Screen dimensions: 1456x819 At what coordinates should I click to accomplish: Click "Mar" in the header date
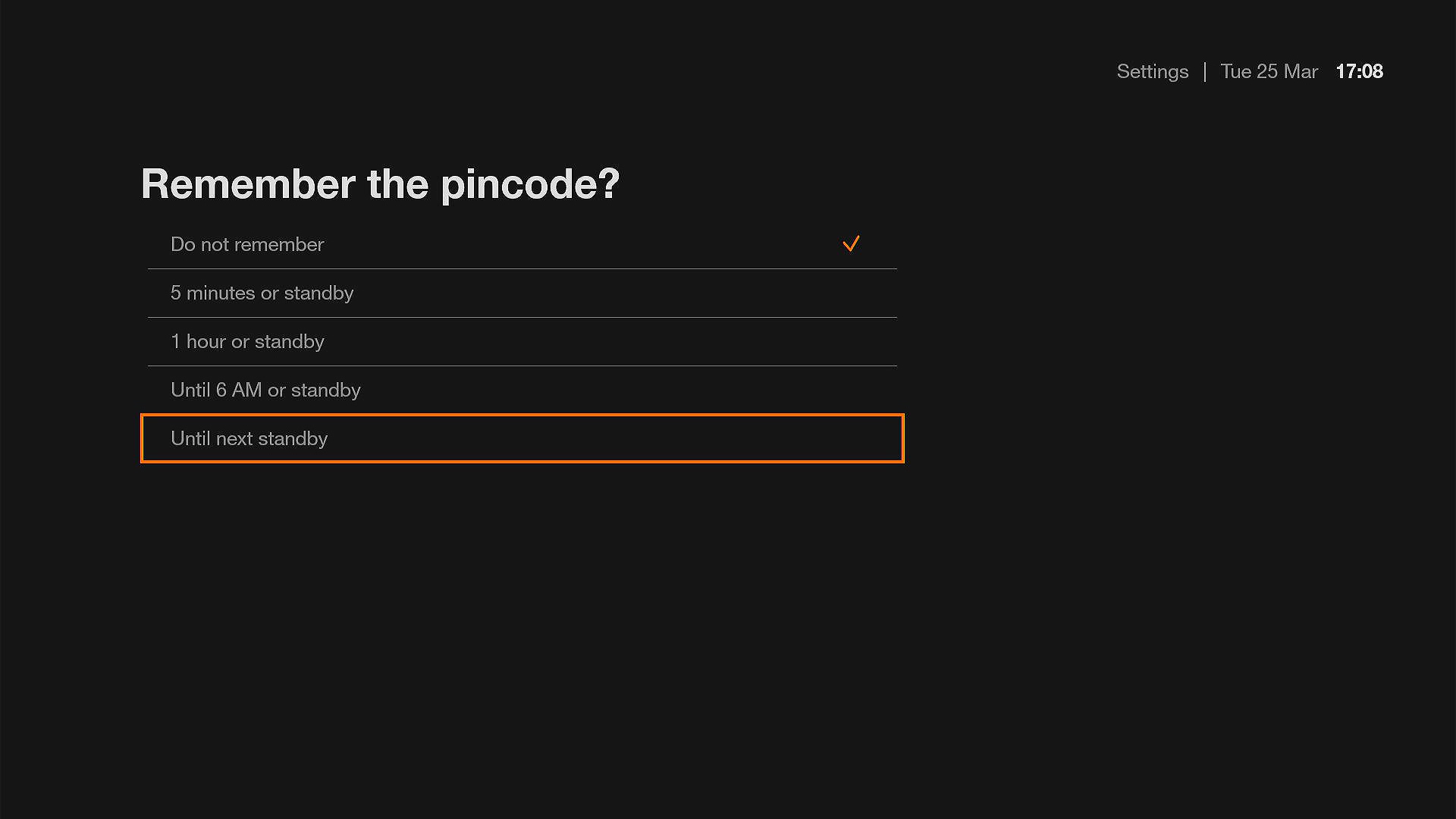(x=1301, y=71)
